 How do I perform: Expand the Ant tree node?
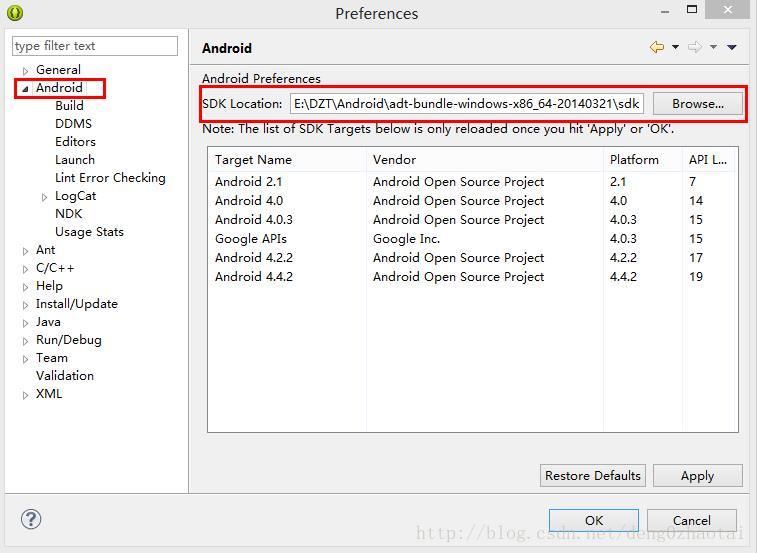[26, 251]
